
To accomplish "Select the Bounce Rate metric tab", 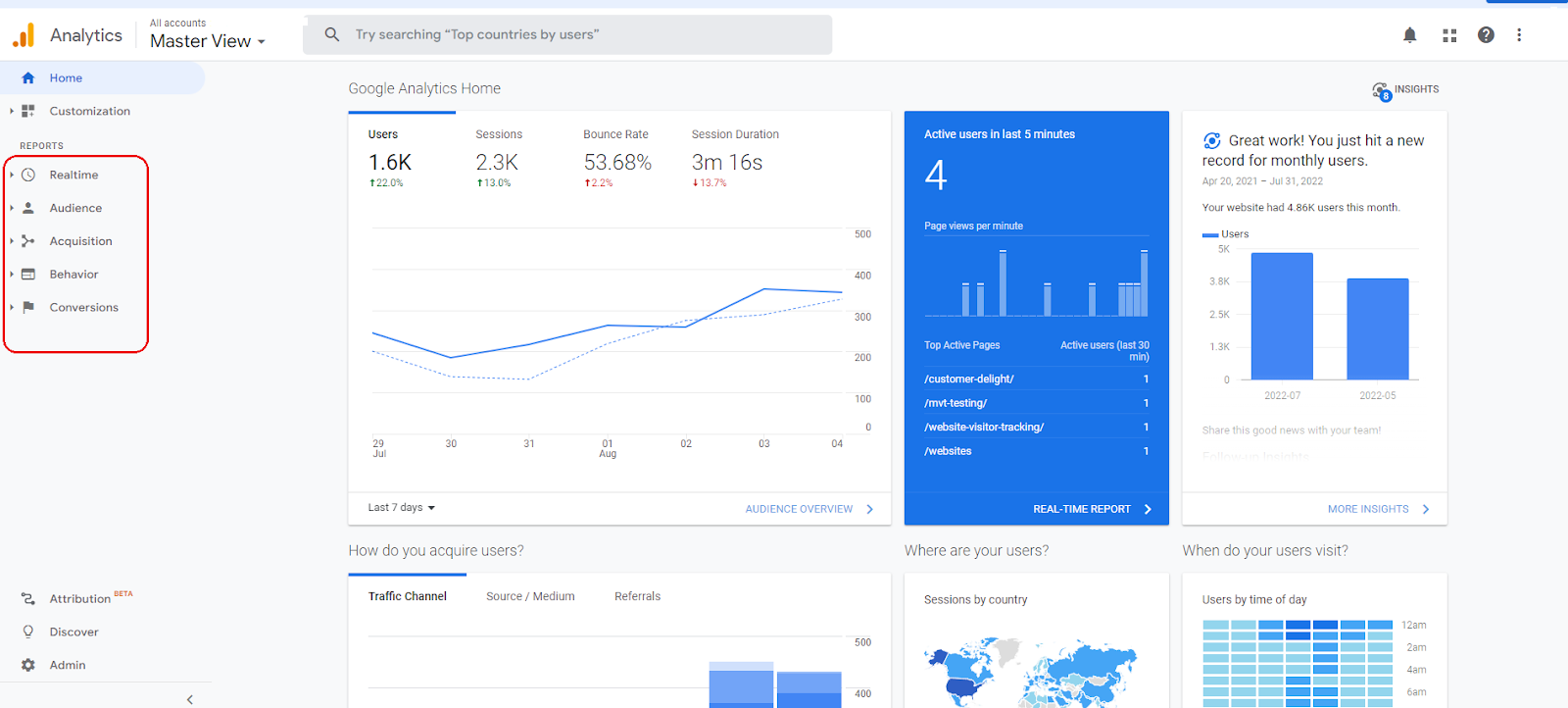I will pos(617,157).
